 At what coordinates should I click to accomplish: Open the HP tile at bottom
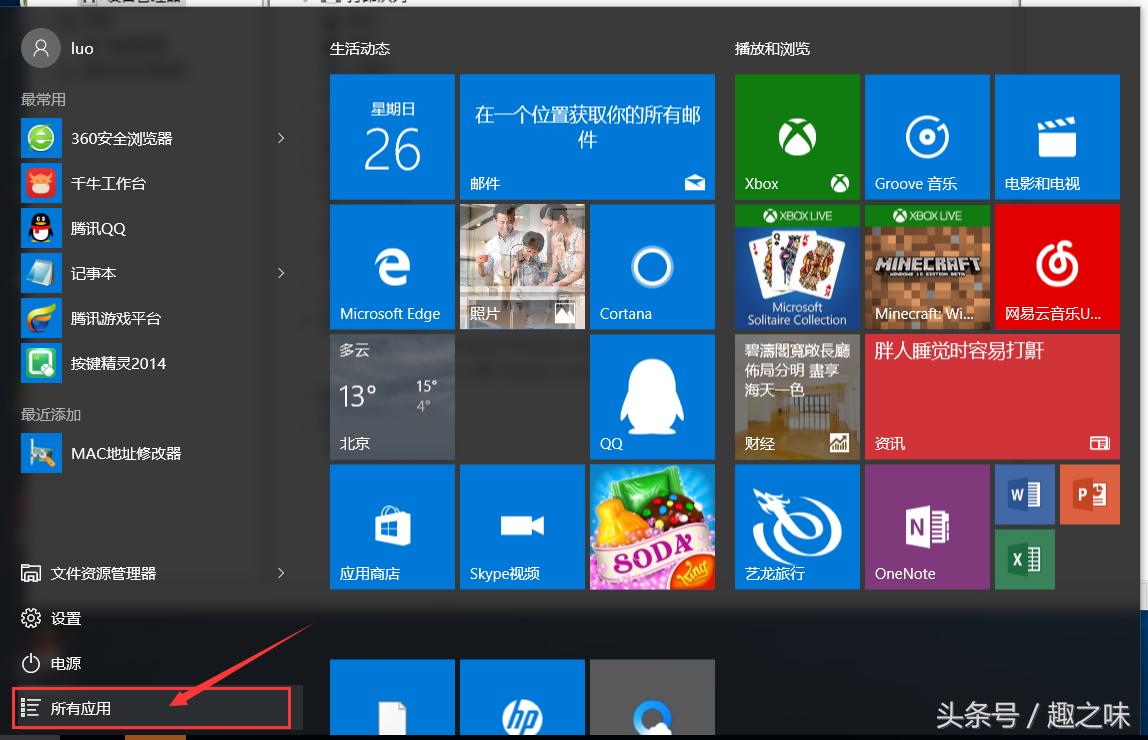tap(522, 697)
